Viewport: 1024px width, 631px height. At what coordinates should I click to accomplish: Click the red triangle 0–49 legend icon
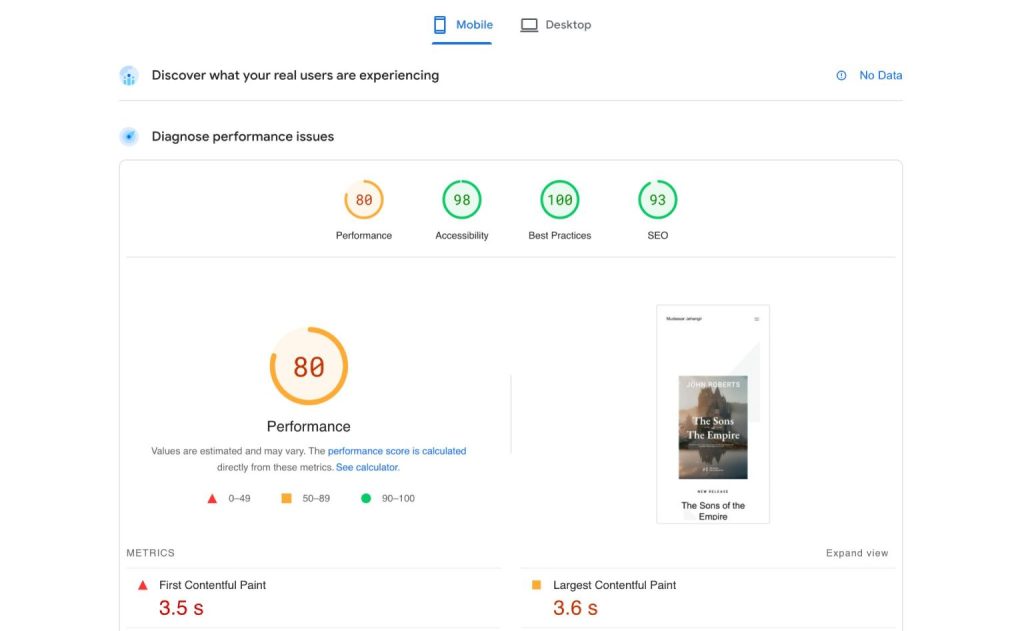point(212,498)
